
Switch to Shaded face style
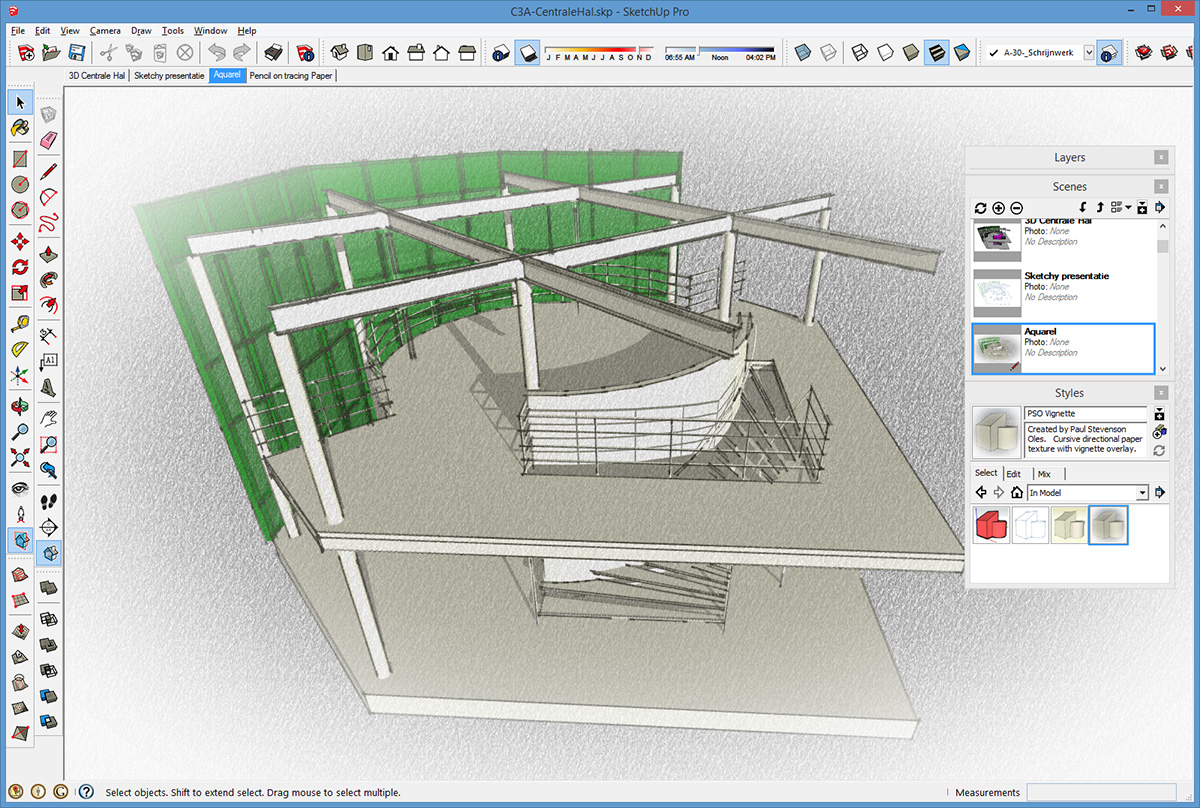pos(911,53)
